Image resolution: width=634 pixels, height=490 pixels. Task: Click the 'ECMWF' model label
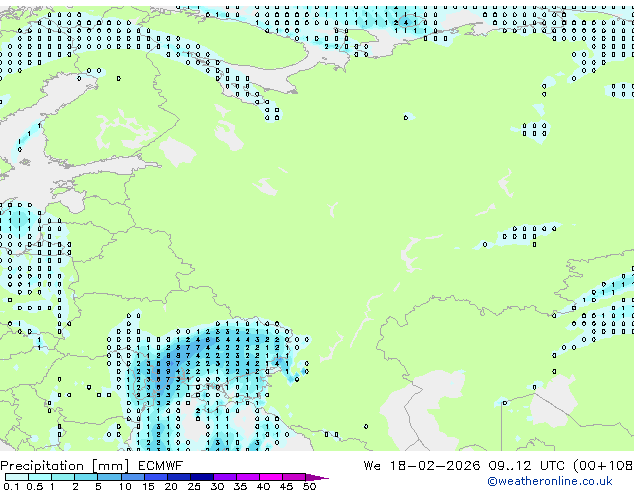pos(161,466)
